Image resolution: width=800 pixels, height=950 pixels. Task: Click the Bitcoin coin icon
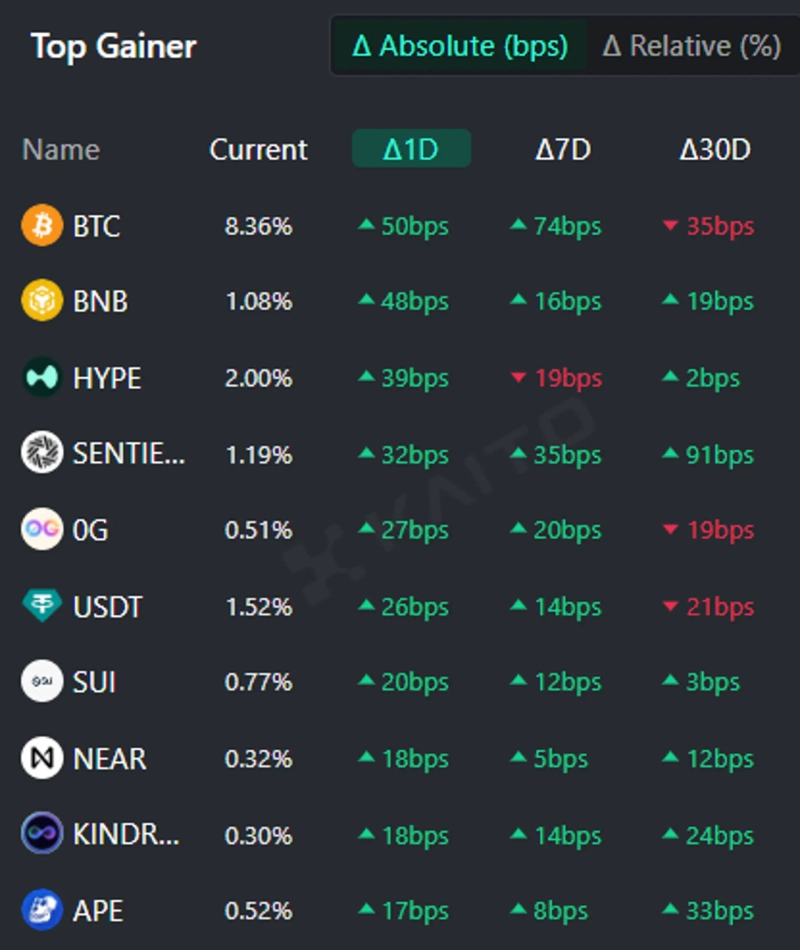click(x=42, y=226)
